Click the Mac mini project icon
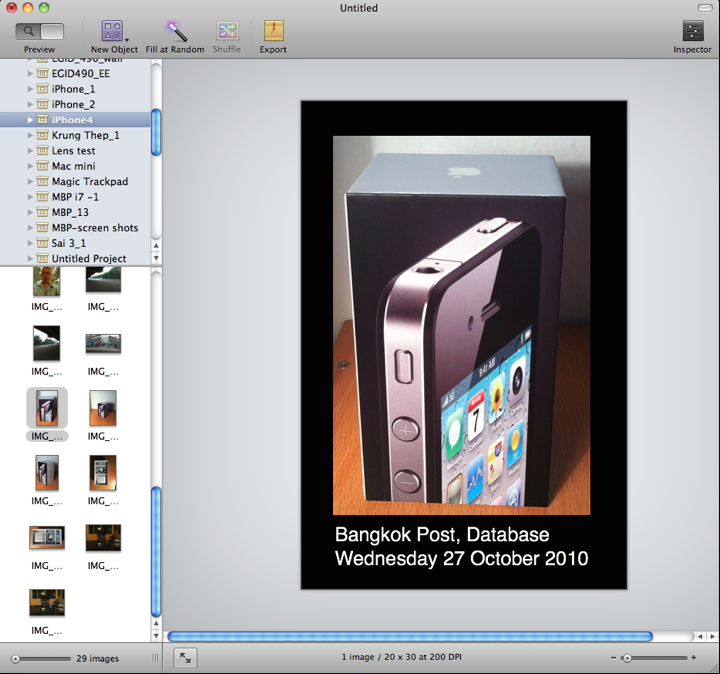This screenshot has width=720, height=674. 42,166
